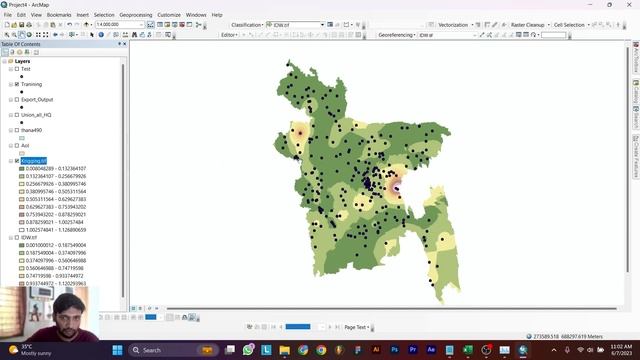Open the Find binoculars tool
The image size is (640, 360).
pyautogui.click(x=134, y=35)
